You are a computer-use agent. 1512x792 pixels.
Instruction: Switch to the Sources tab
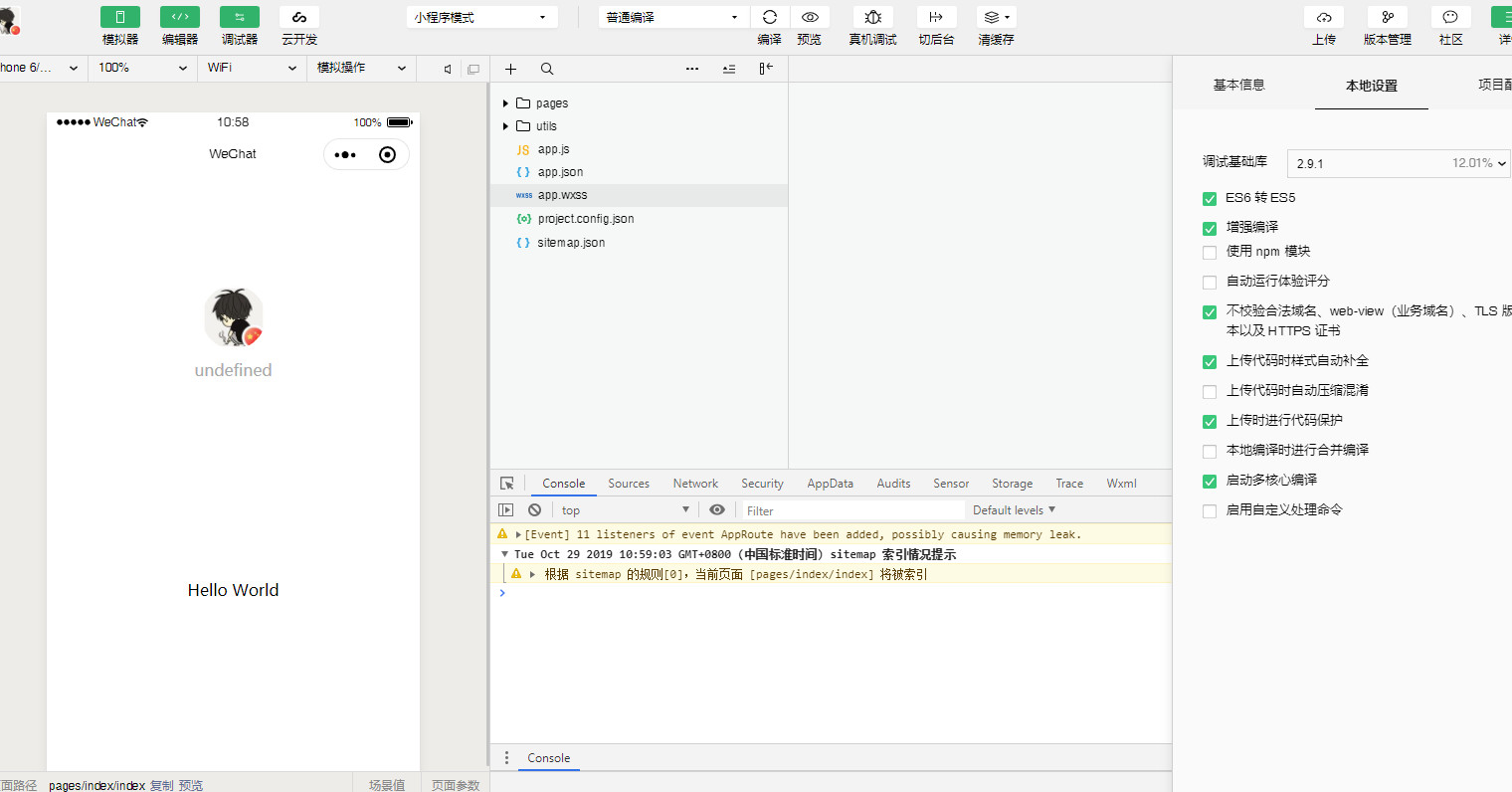(x=629, y=484)
